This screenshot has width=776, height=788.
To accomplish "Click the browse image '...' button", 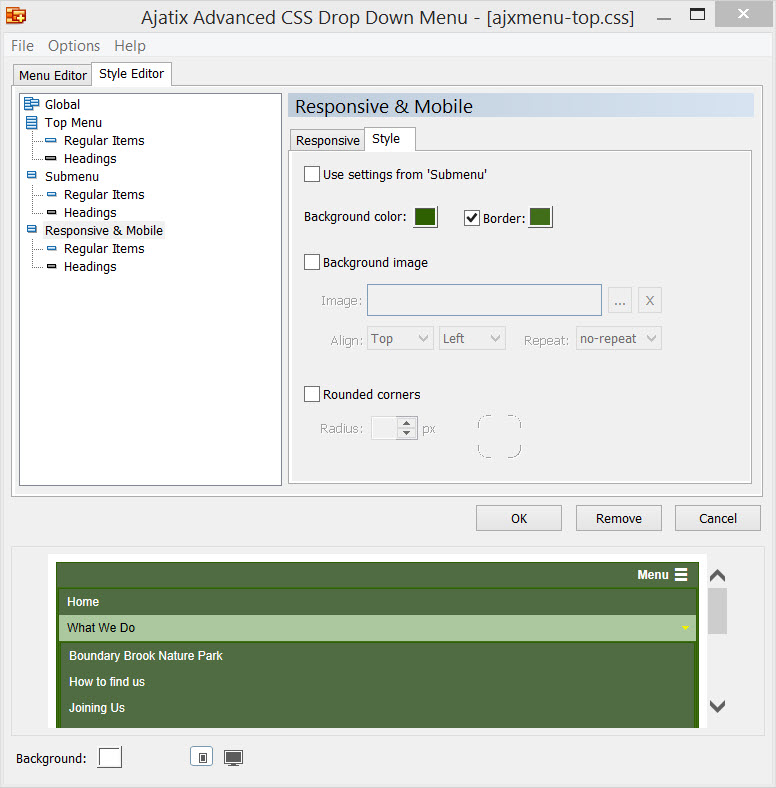I will (620, 301).
